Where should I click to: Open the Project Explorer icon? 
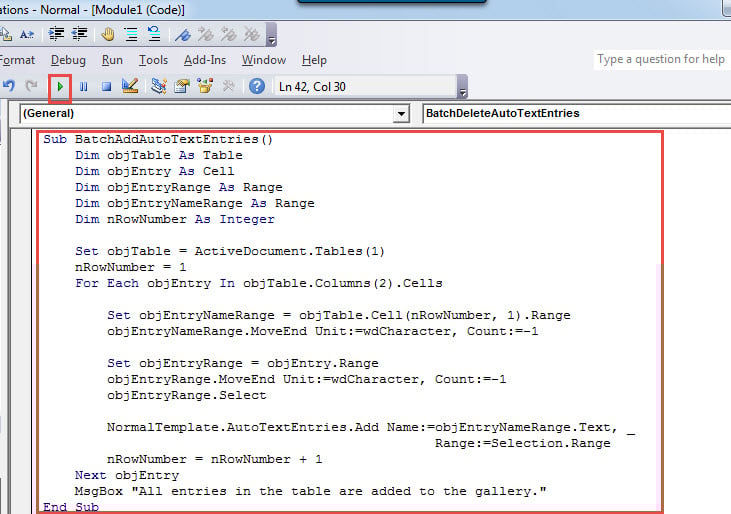coord(159,86)
